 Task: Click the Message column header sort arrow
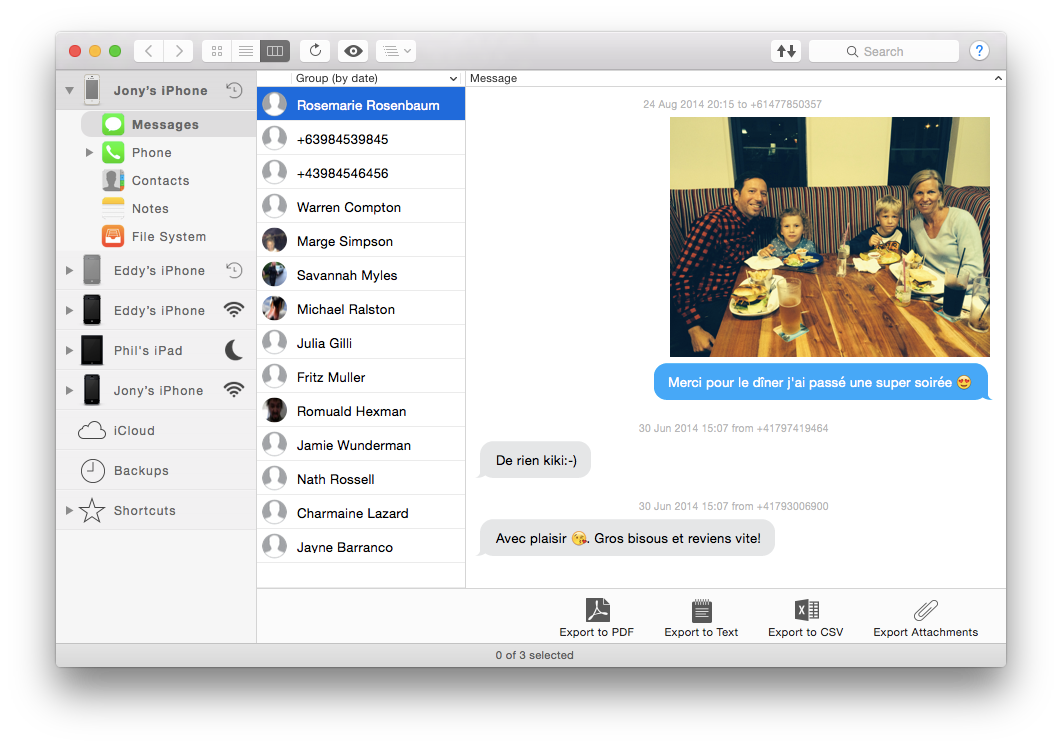pyautogui.click(x=998, y=79)
